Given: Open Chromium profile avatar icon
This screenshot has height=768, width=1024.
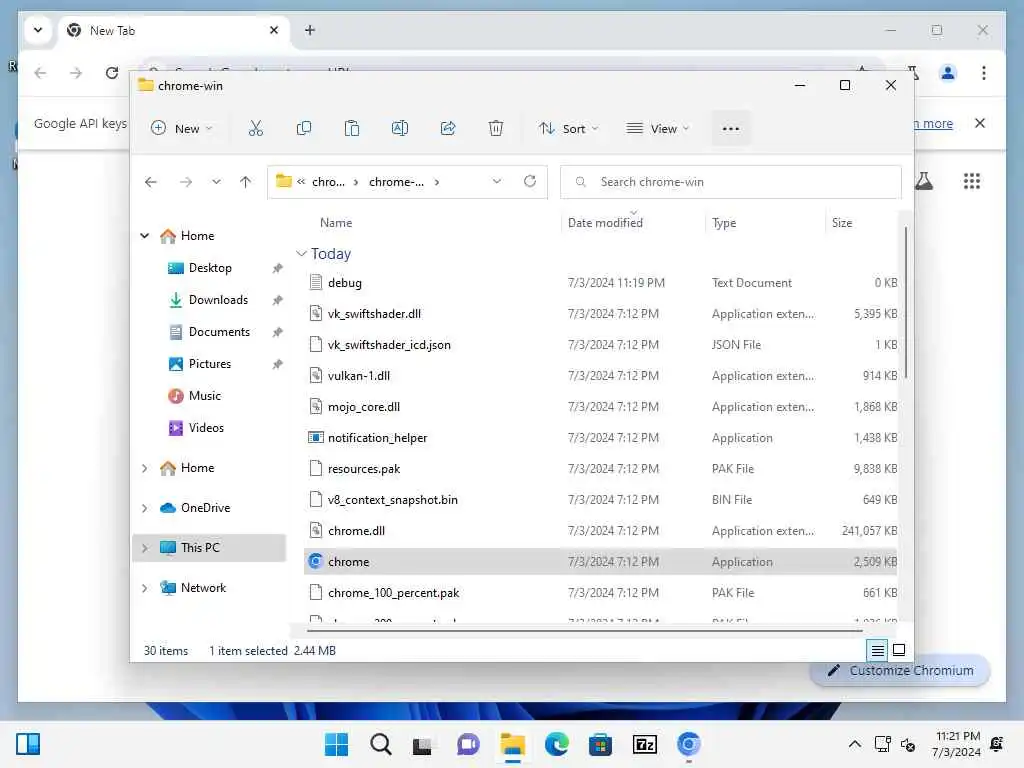Looking at the screenshot, I should (948, 72).
